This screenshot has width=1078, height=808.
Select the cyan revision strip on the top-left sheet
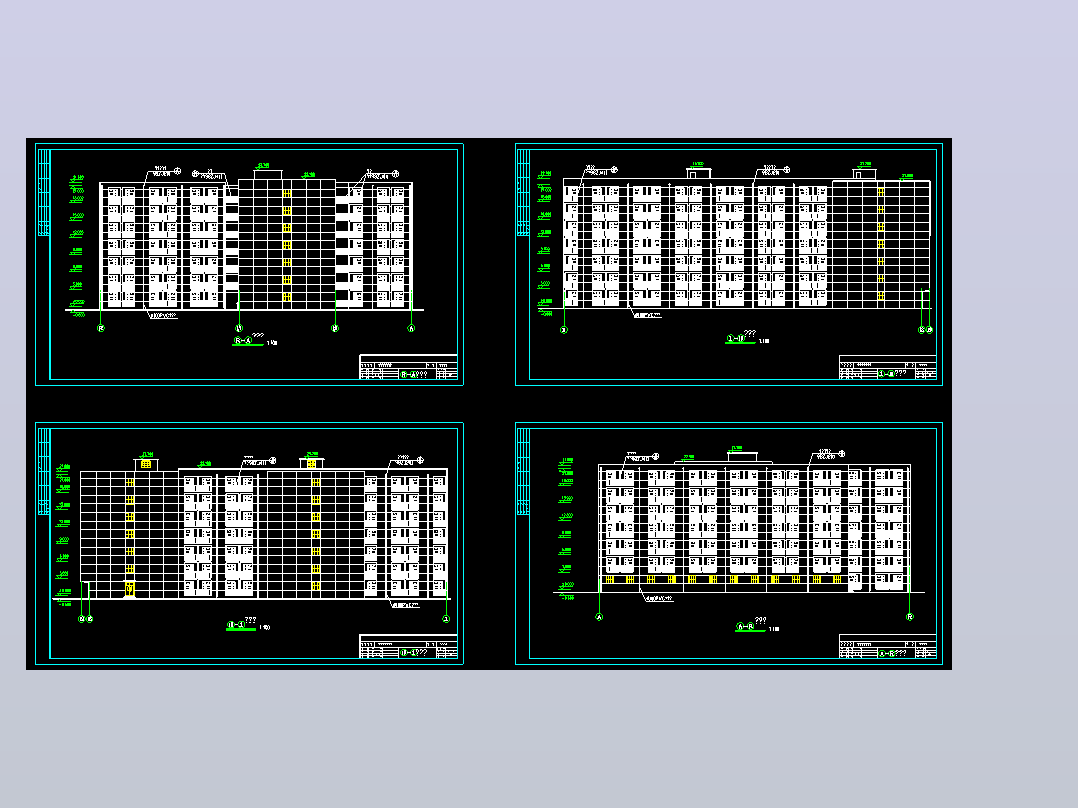pyautogui.click(x=43, y=193)
